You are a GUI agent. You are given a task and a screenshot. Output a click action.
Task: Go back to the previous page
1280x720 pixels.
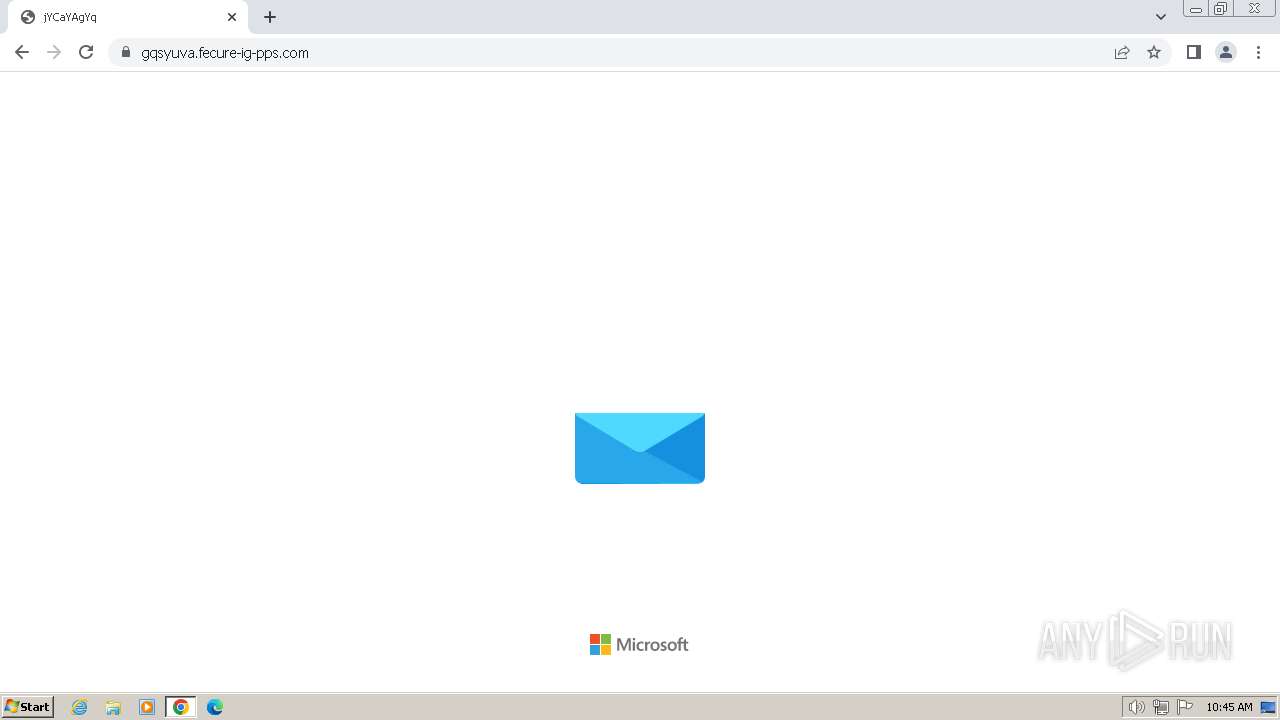pos(22,52)
